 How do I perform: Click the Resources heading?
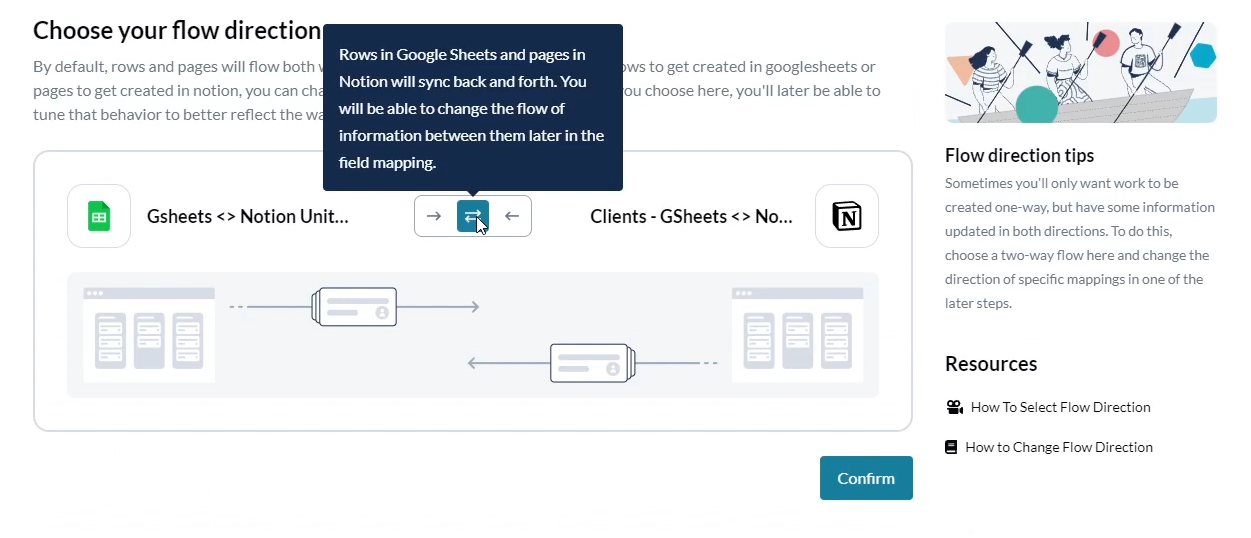(x=991, y=364)
